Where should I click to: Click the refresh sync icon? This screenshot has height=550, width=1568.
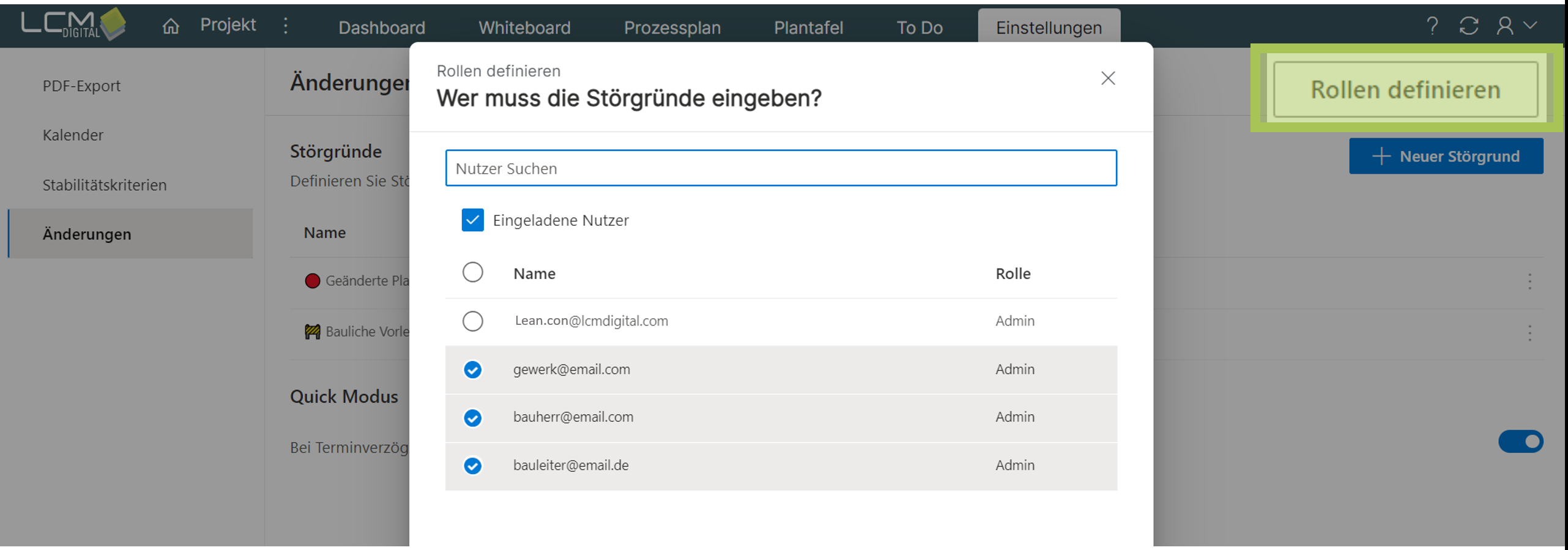tap(1468, 26)
